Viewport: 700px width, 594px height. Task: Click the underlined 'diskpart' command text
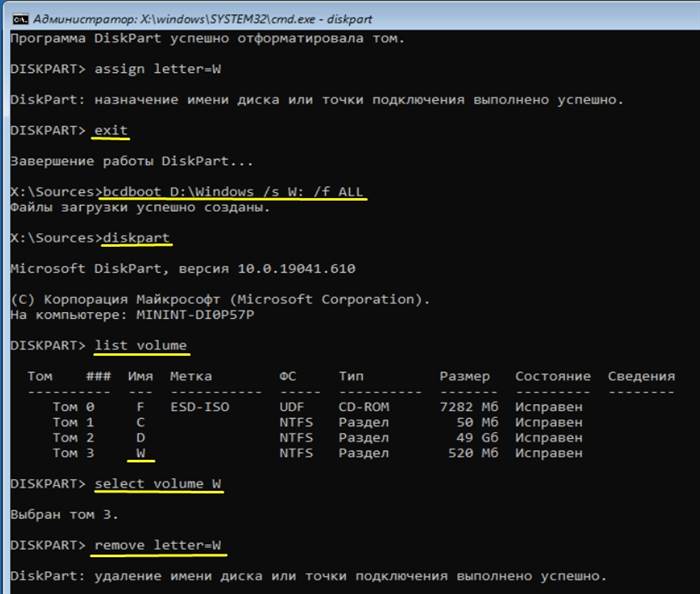tap(136, 237)
